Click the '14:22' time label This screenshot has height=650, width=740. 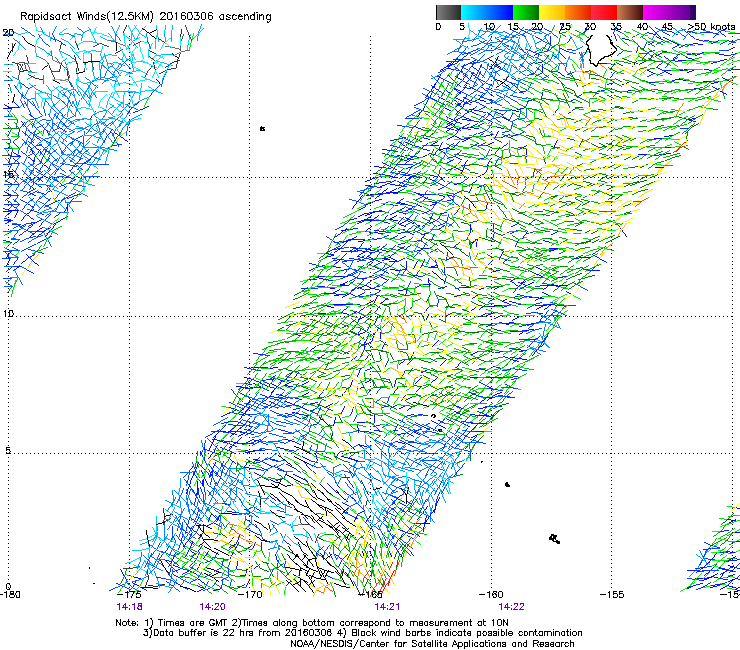pos(512,607)
